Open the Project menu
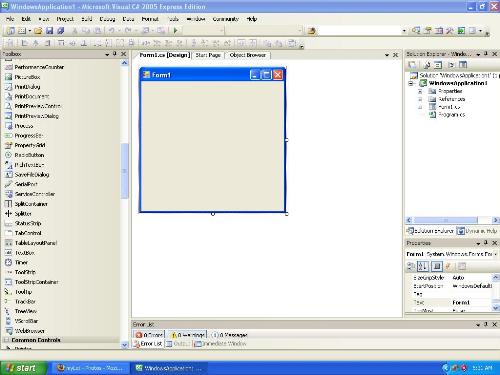Image resolution: width=500 pixels, height=375 pixels. point(65,19)
